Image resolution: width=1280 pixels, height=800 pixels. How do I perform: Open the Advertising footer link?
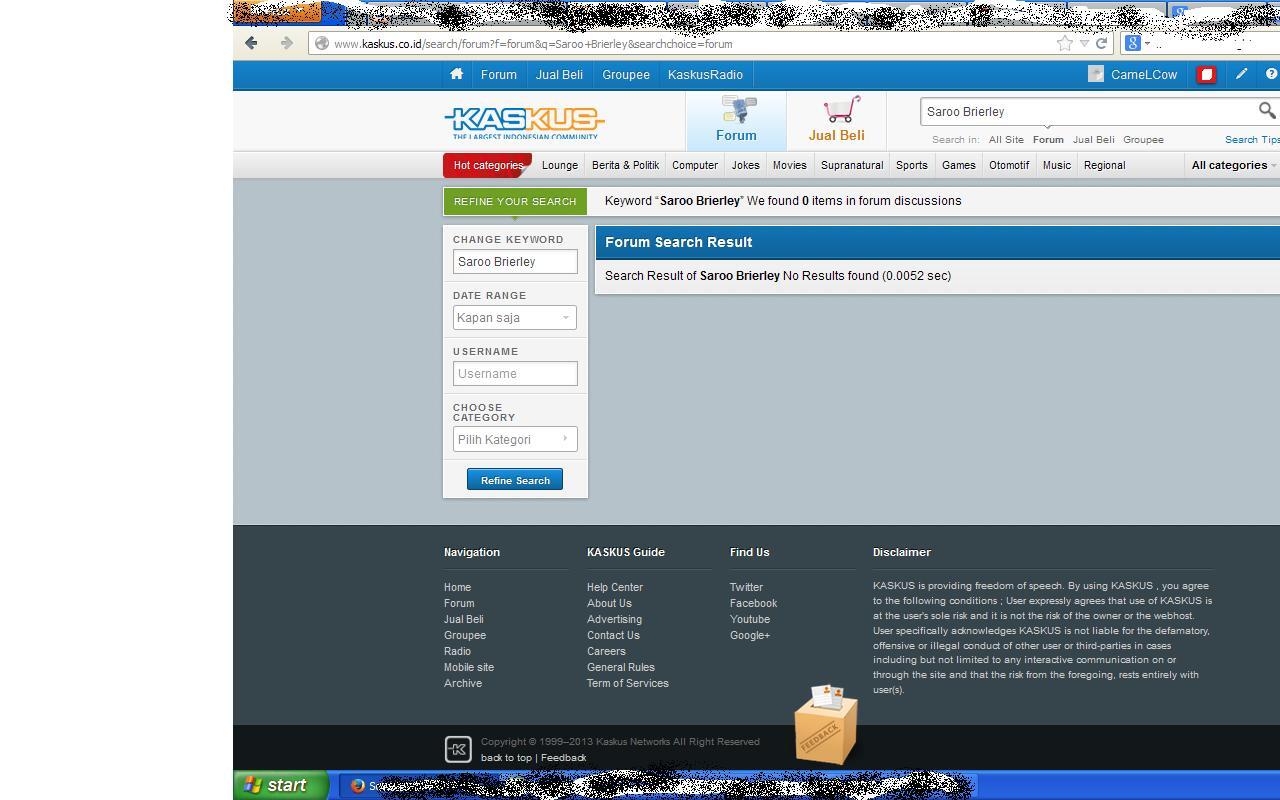tap(614, 619)
